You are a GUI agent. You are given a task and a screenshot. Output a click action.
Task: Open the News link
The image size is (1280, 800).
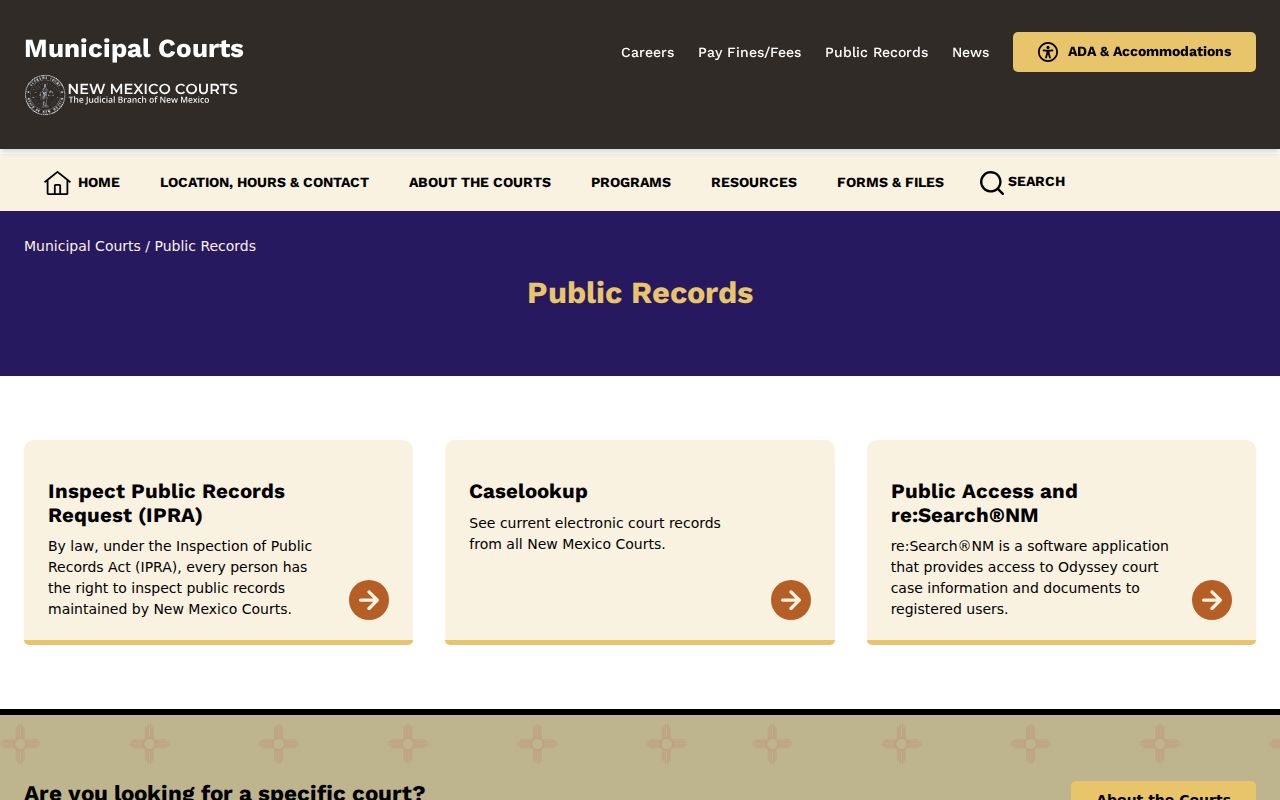[x=970, y=52]
